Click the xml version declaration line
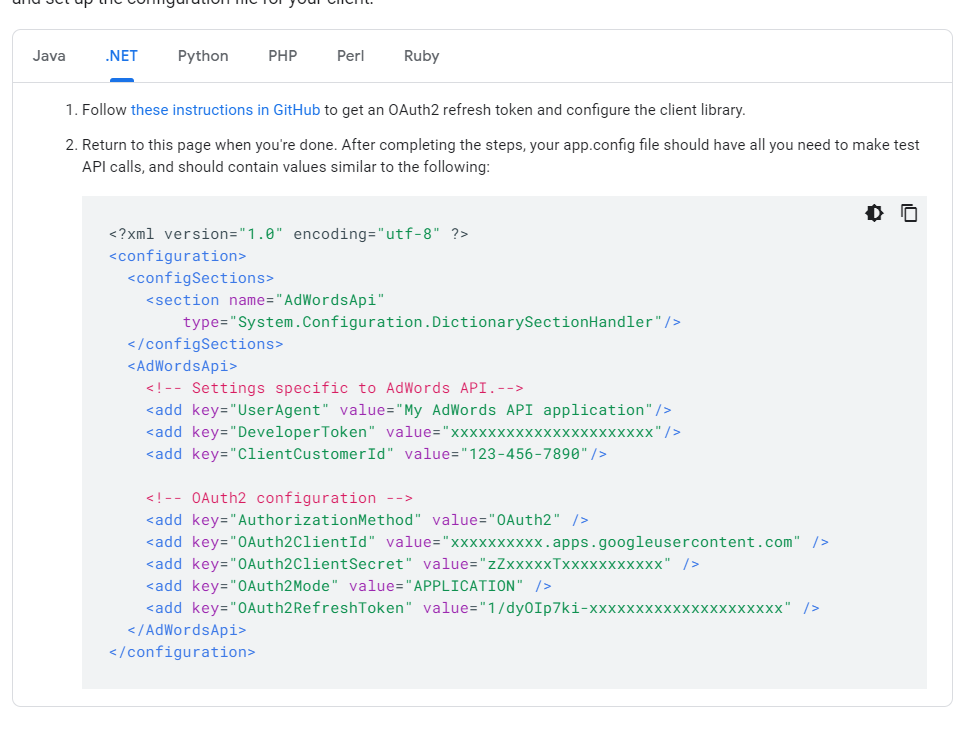The height and width of the screenshot is (739, 980). coord(288,234)
